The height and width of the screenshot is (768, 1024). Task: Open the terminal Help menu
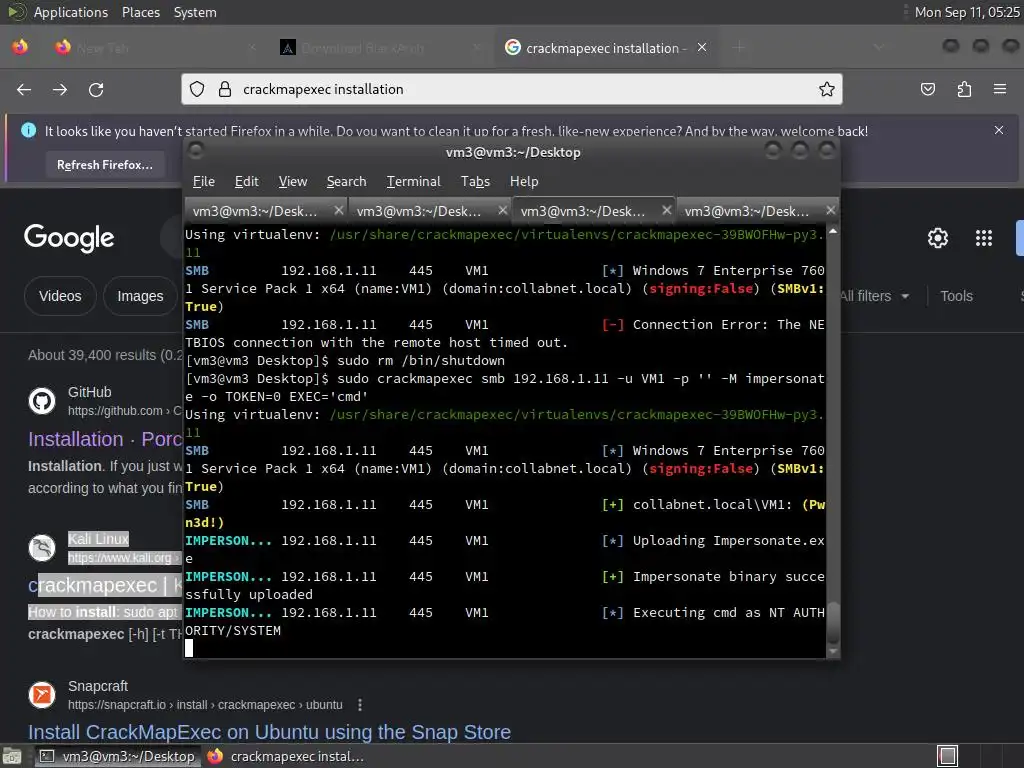(524, 182)
